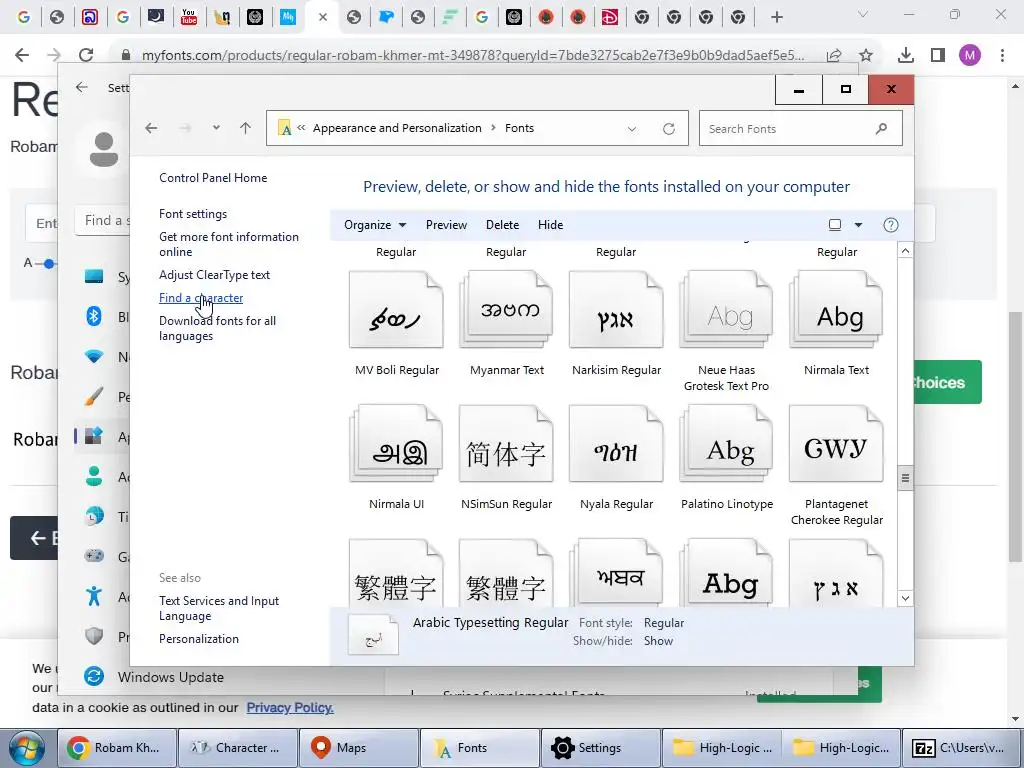
Task: Click the Chrome address bar URL
Action: pos(473,56)
